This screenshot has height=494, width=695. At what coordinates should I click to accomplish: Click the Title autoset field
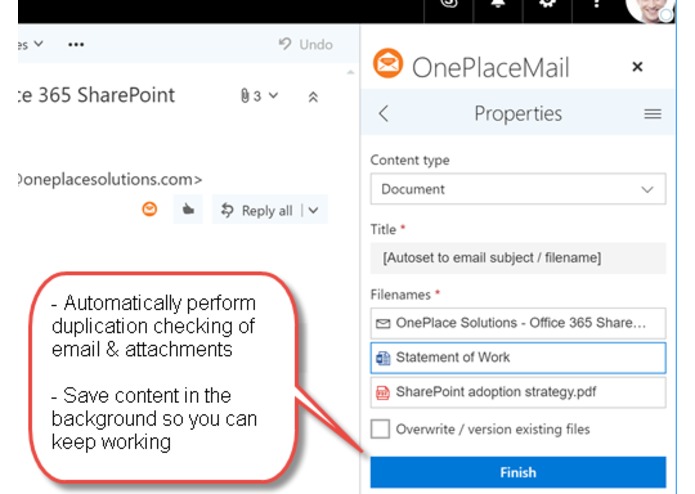pyautogui.click(x=518, y=258)
